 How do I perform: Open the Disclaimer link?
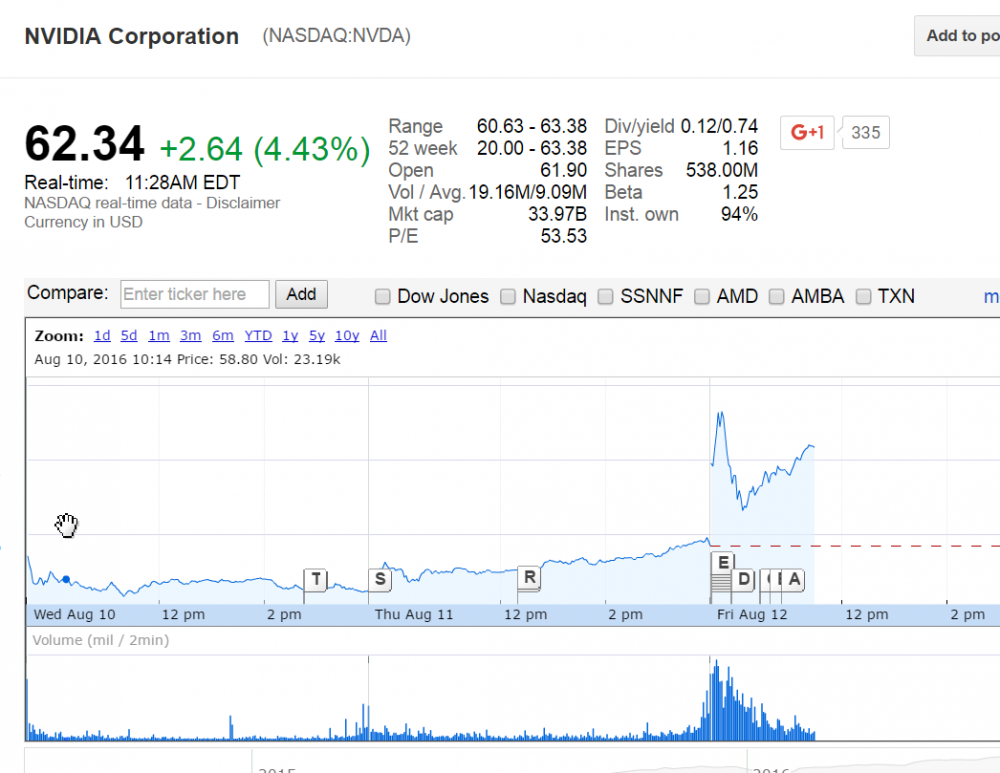(x=243, y=203)
